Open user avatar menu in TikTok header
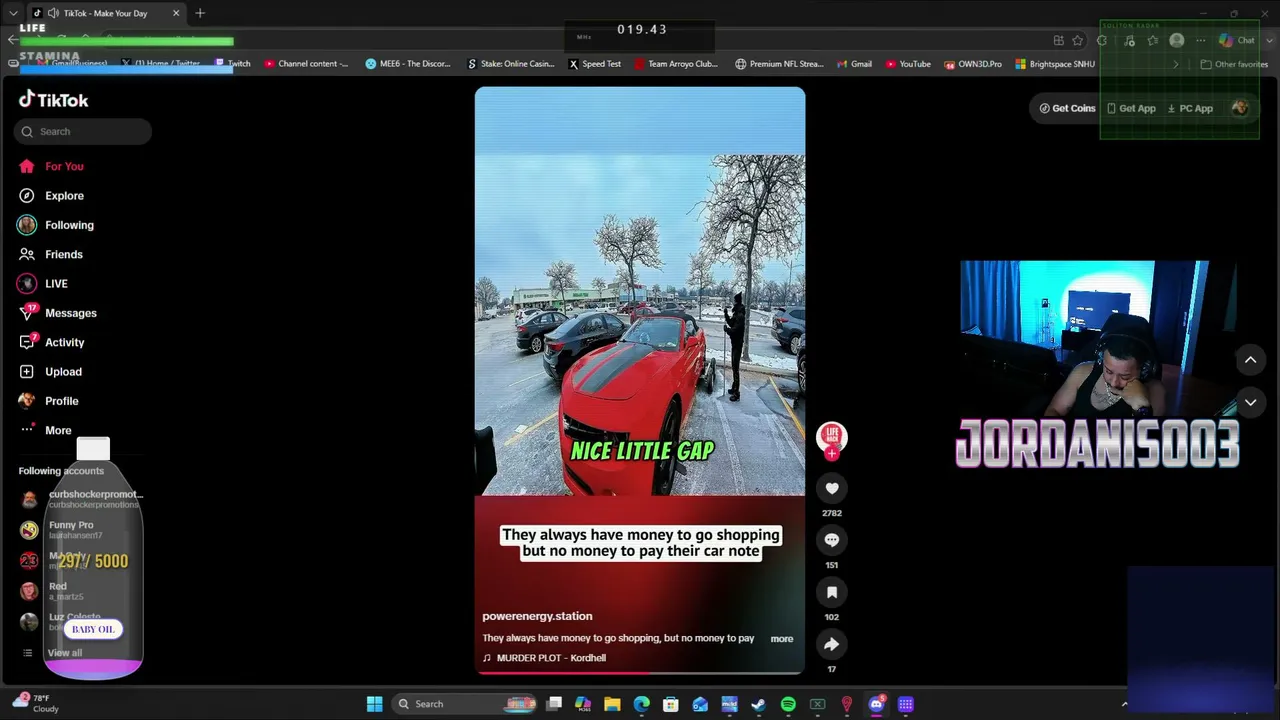 point(1240,108)
